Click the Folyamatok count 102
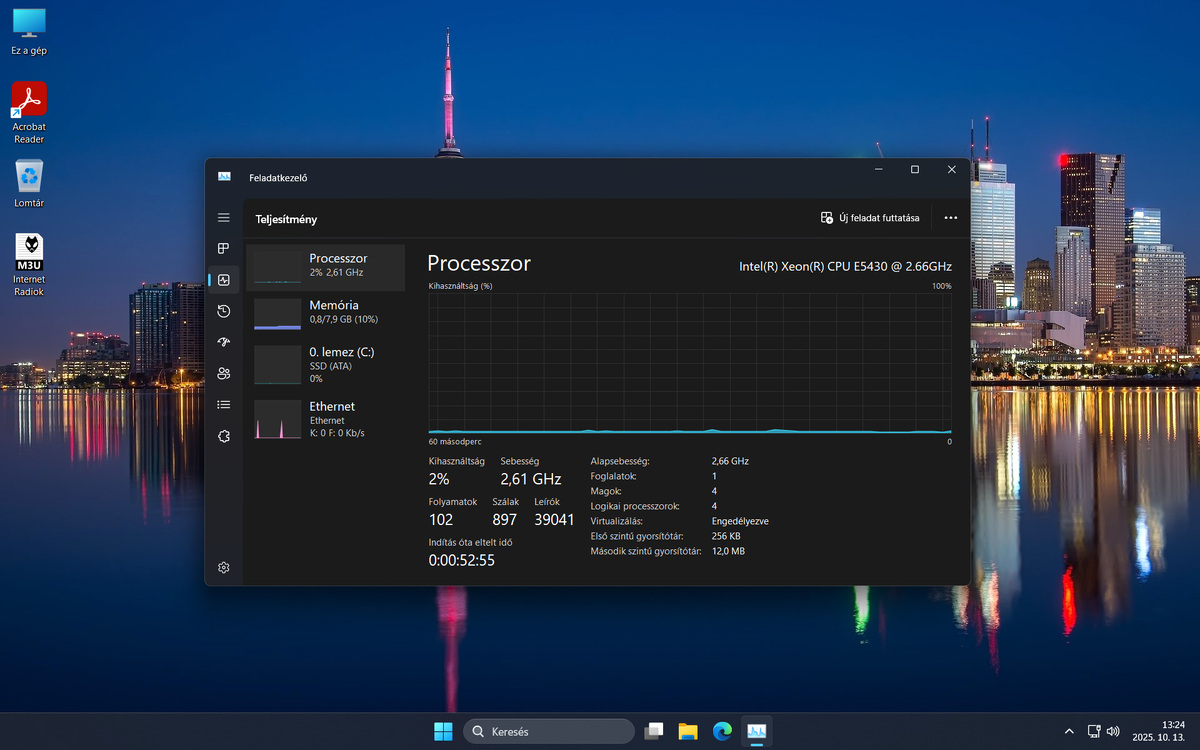The width and height of the screenshot is (1200, 750). coord(441,520)
